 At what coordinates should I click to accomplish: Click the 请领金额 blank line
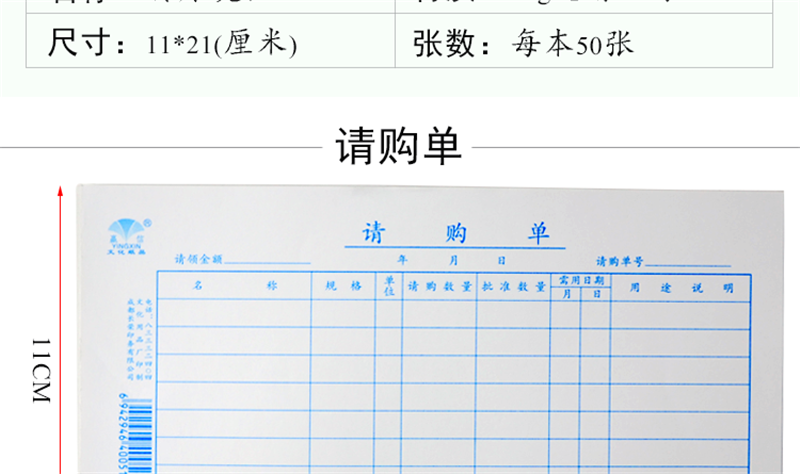pyautogui.click(x=272, y=260)
